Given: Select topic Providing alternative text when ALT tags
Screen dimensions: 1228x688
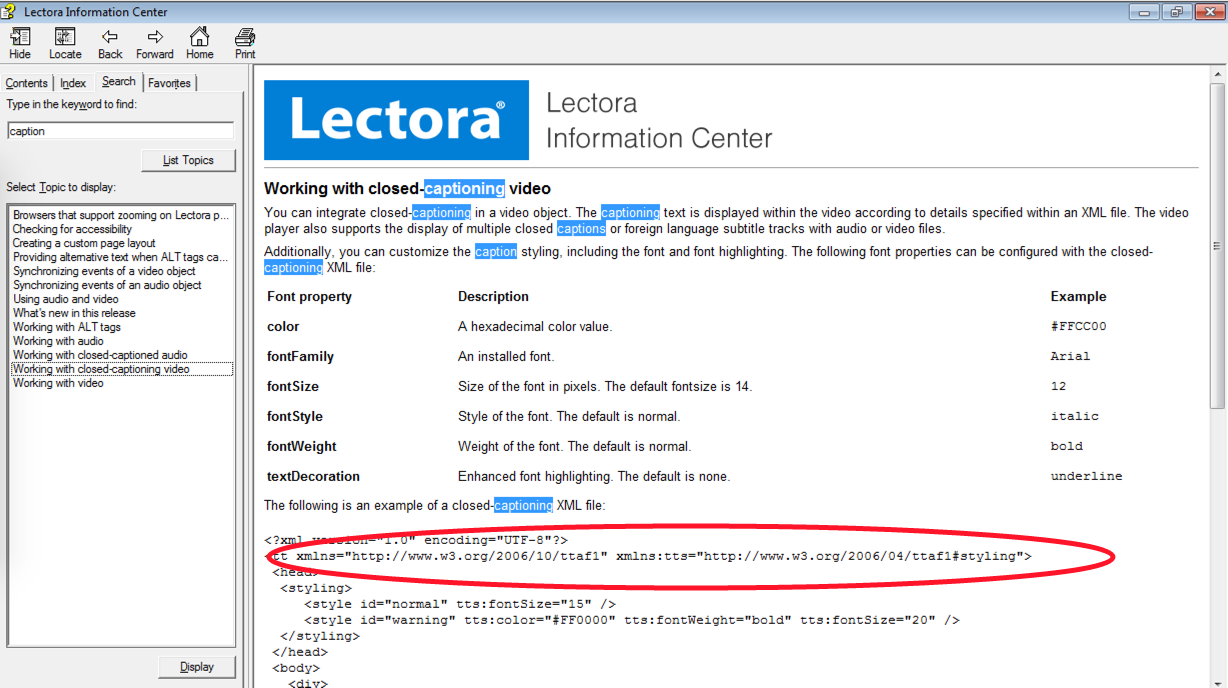Looking at the screenshot, I should click(x=121, y=257).
